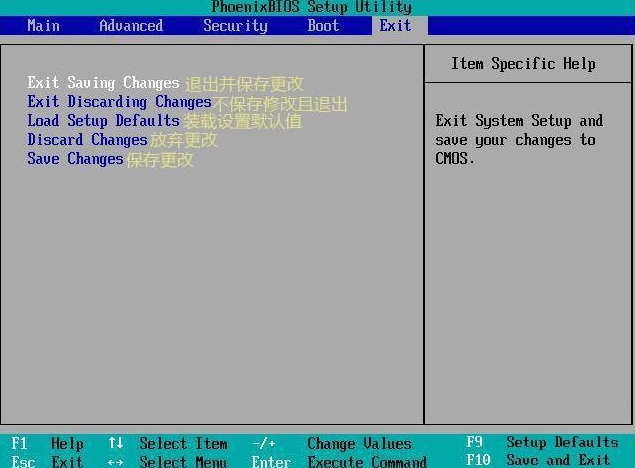Pick the Discard Changes option
The width and height of the screenshot is (635, 468).
point(87,140)
